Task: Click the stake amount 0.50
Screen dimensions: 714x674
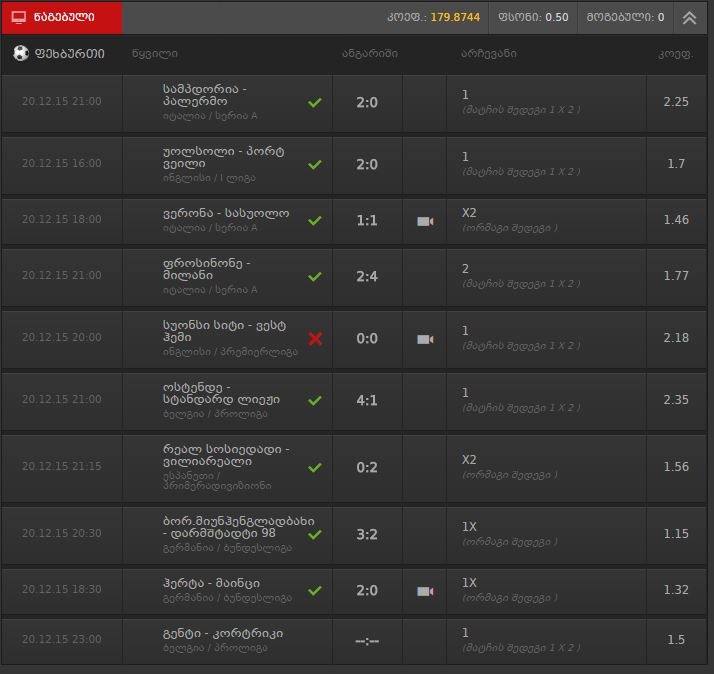Action: point(556,17)
